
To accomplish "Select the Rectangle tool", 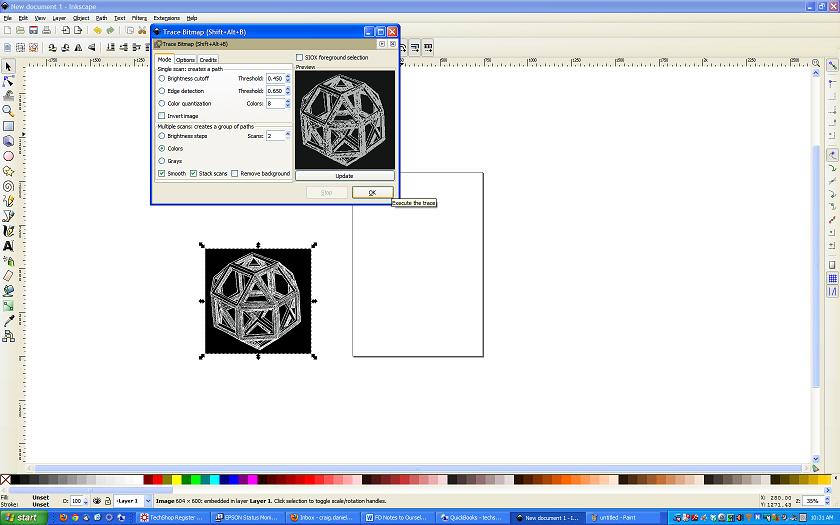I will click(8, 126).
